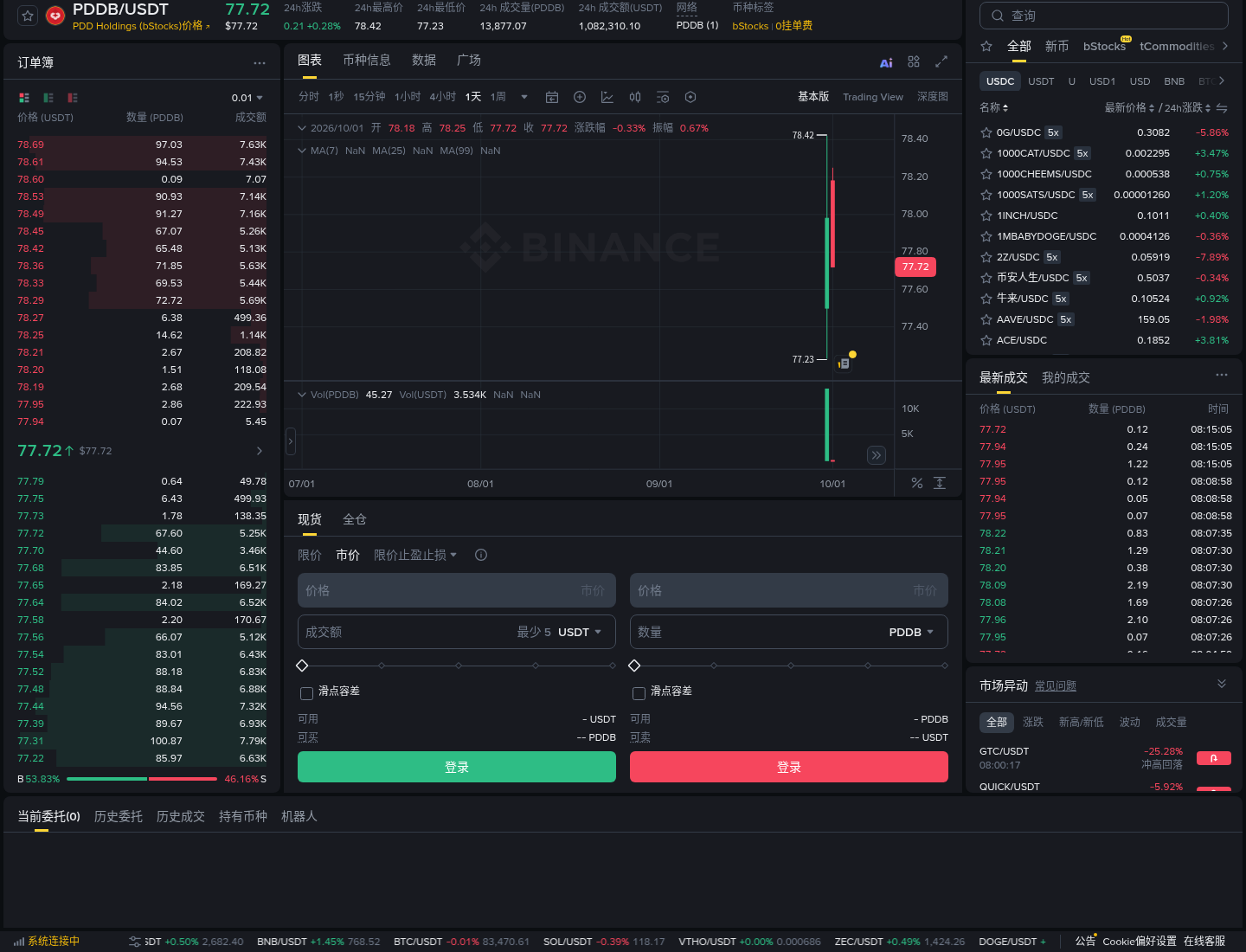Viewport: 1246px width, 952px height.
Task: Show sell-orders-only order book view
Action: 73,98
